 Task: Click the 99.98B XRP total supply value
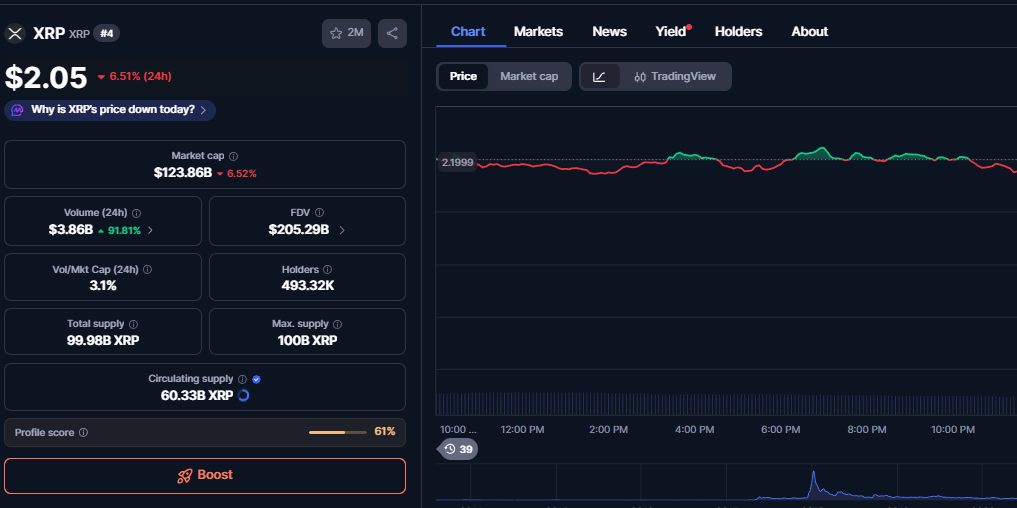103,340
